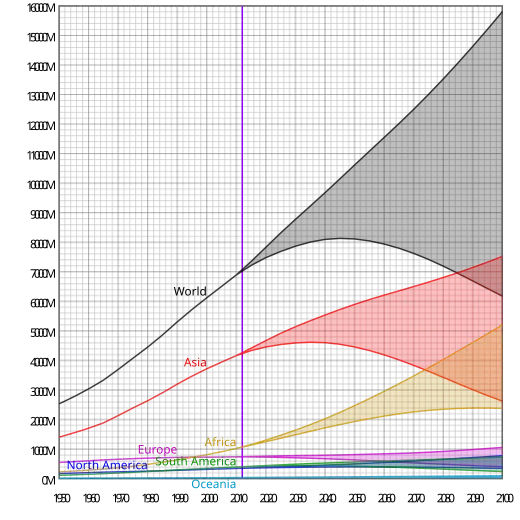
Task: Click the 1980 x-axis label
Action: (x=150, y=498)
